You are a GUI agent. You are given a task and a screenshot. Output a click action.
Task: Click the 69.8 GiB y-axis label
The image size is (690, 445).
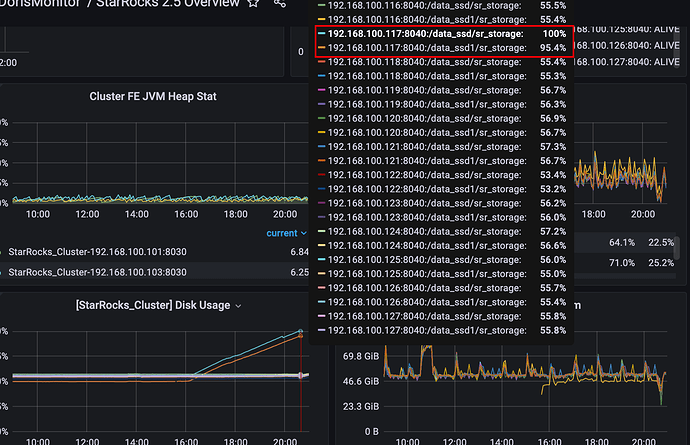coord(360,356)
